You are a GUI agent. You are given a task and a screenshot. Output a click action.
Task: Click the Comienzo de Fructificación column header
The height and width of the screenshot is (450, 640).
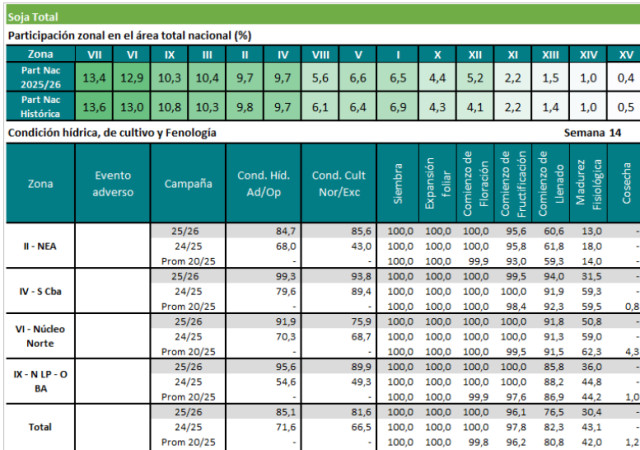point(509,183)
